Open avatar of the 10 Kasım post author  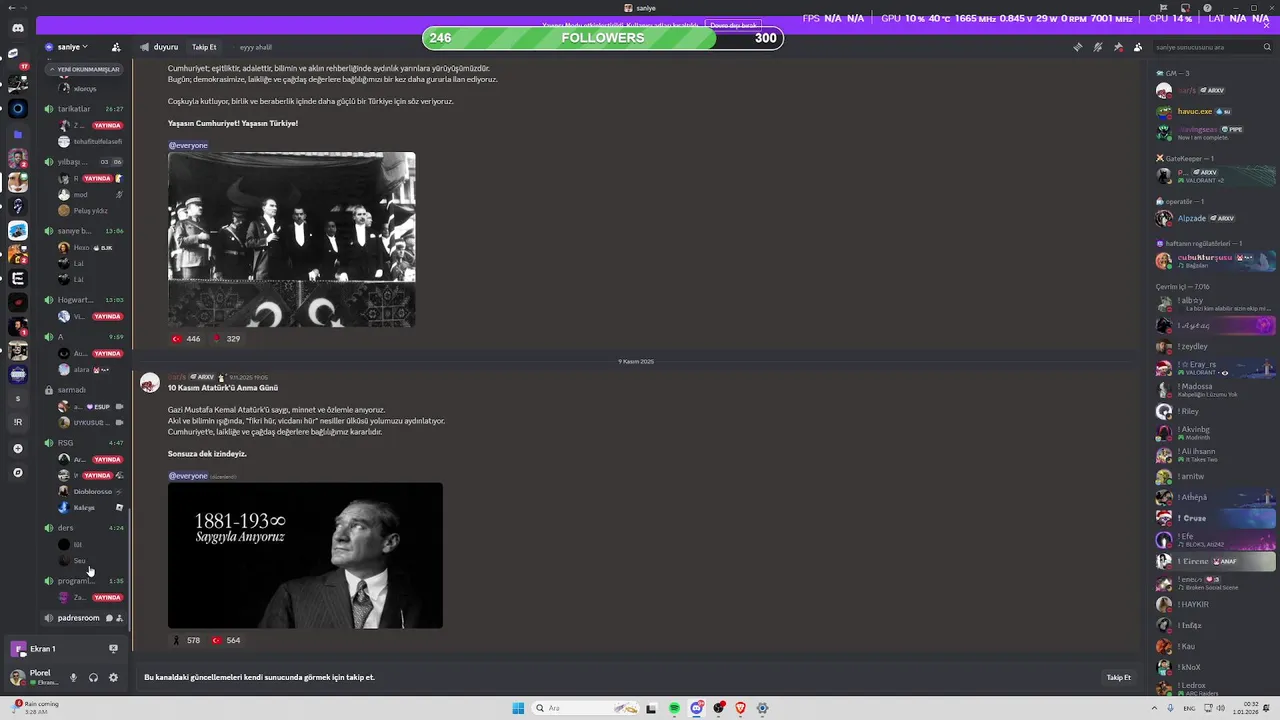point(150,383)
